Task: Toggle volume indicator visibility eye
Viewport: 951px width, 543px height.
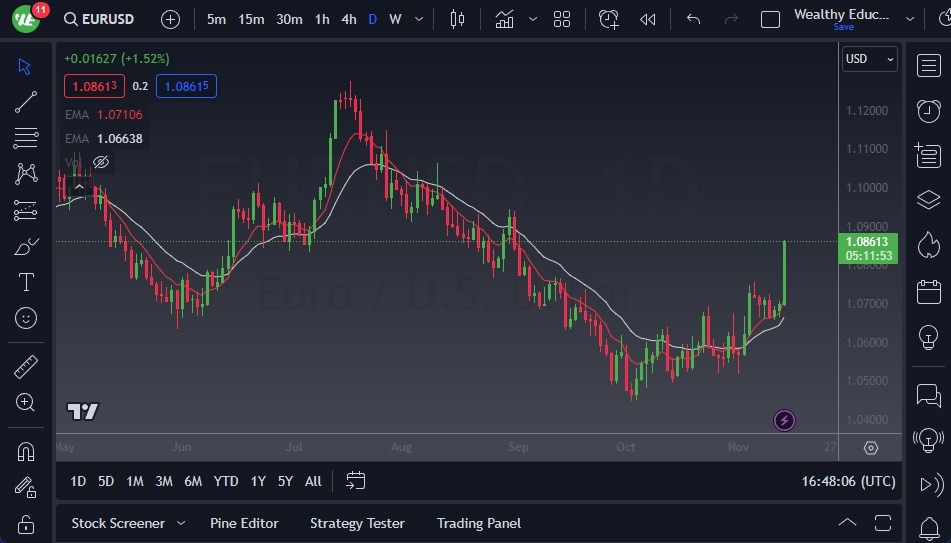Action: [101, 162]
